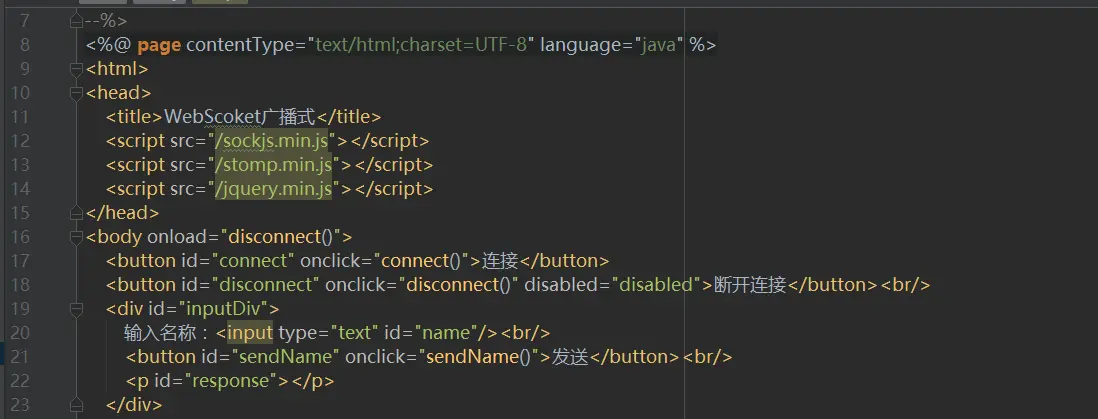Click the 断开连接 button label text
1098x419 pixels.
750,284
